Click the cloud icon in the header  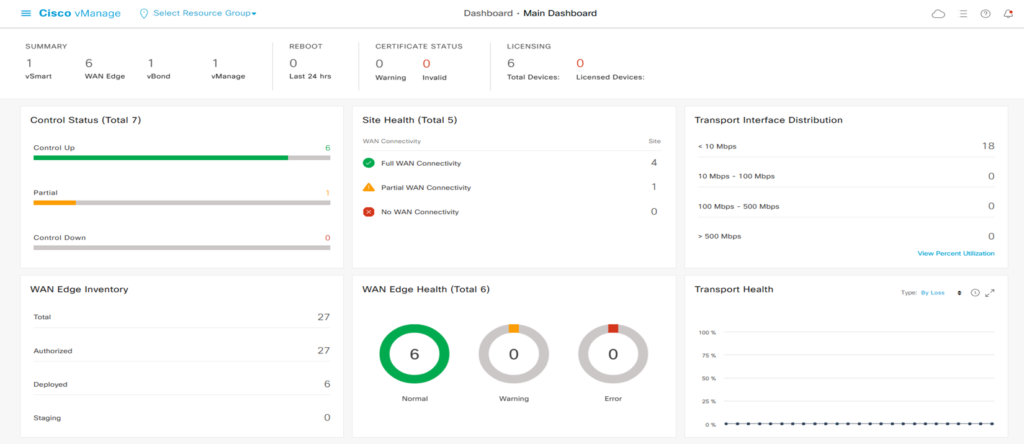click(x=938, y=14)
